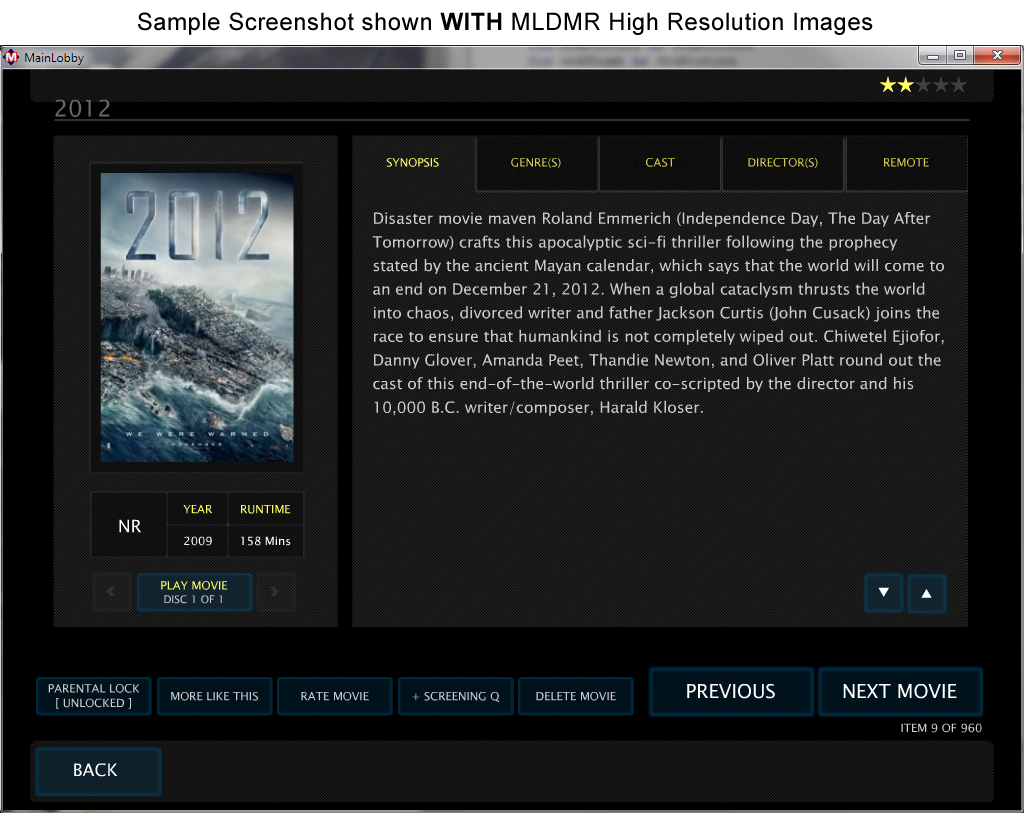
Task: Click the 'ITEM 9 OF 960' counter text
Action: point(940,728)
